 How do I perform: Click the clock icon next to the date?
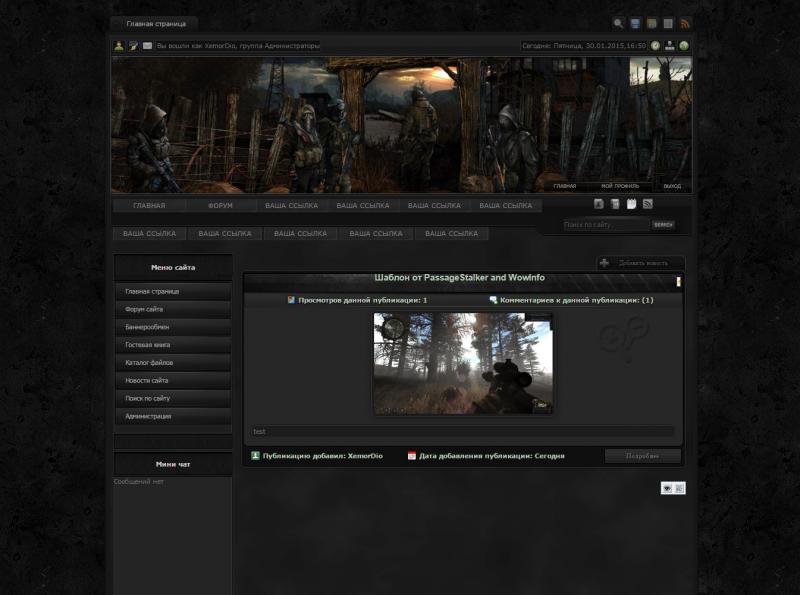coord(656,46)
